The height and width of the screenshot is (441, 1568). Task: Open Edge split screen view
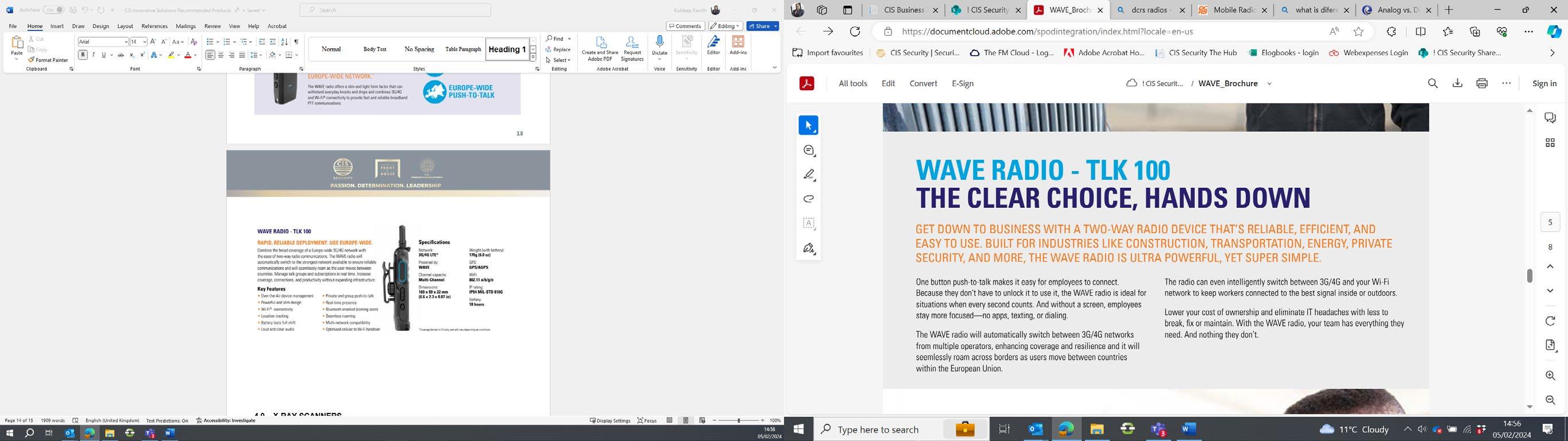click(x=1421, y=32)
